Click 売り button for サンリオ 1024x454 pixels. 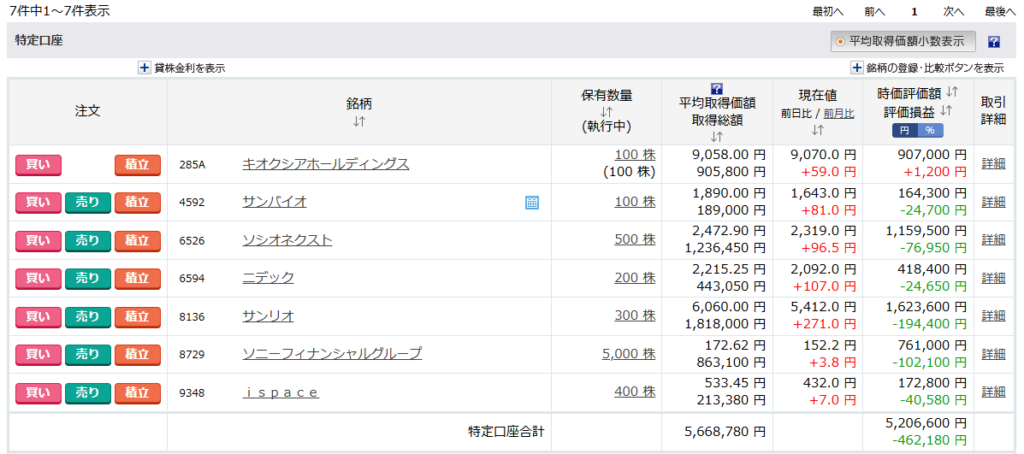88,316
